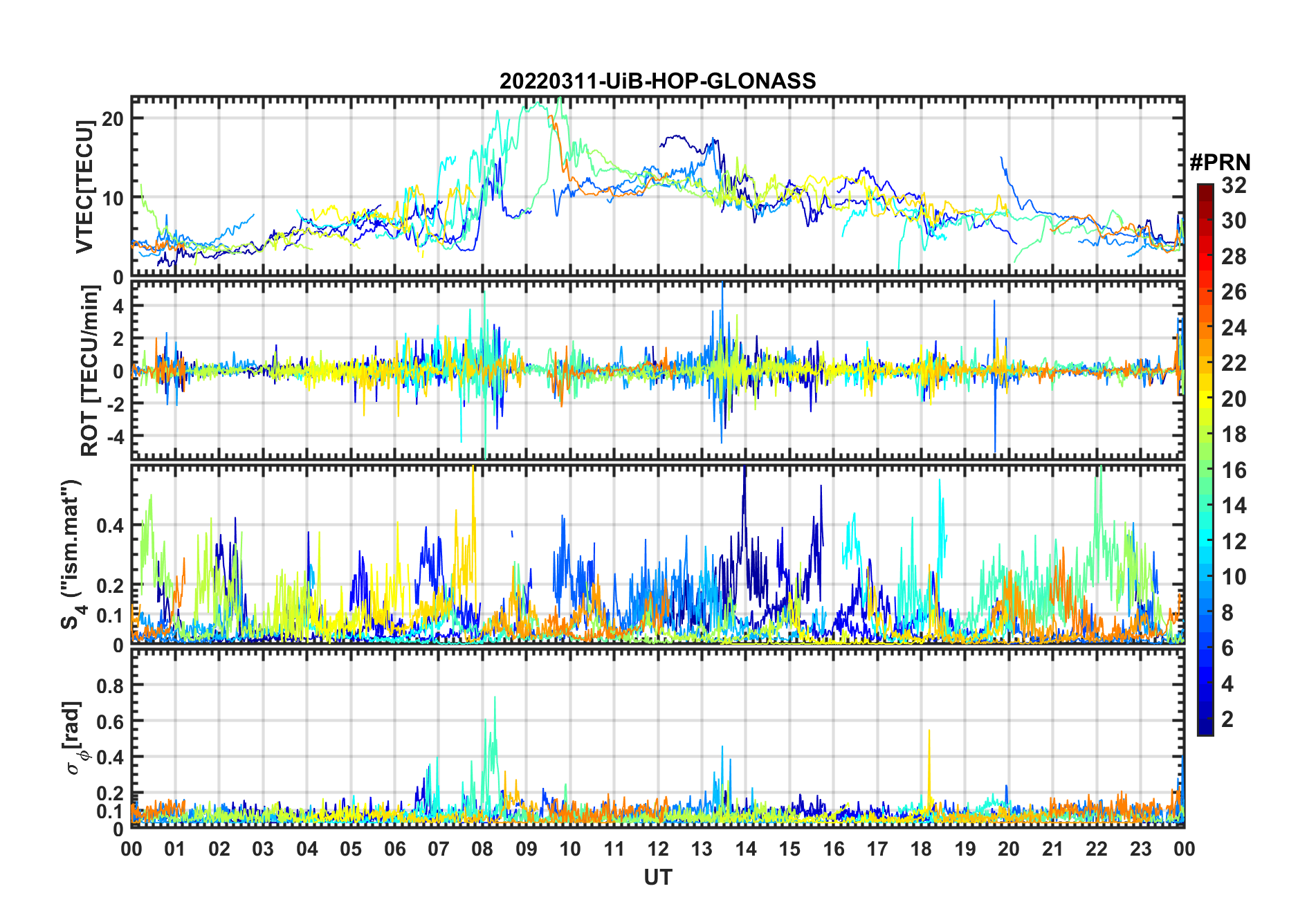
Task: Click the 0.4 tick on the S4 axis
Action: 110,525
